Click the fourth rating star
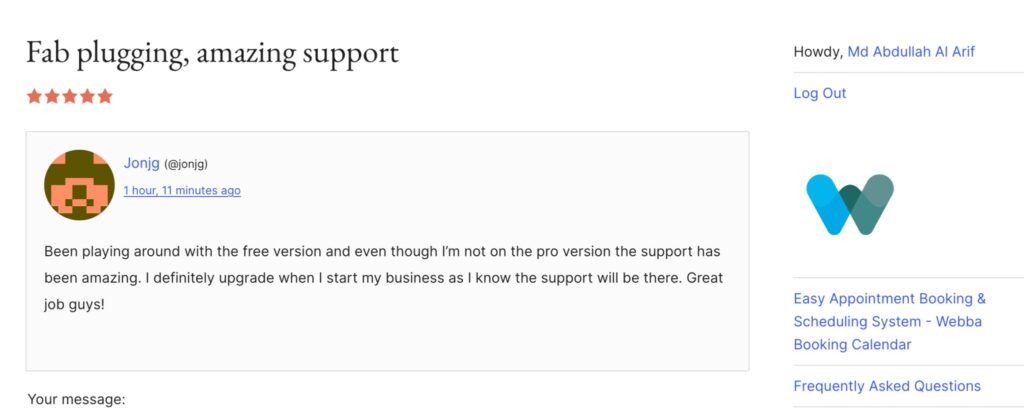The height and width of the screenshot is (409, 1024). coord(87,97)
